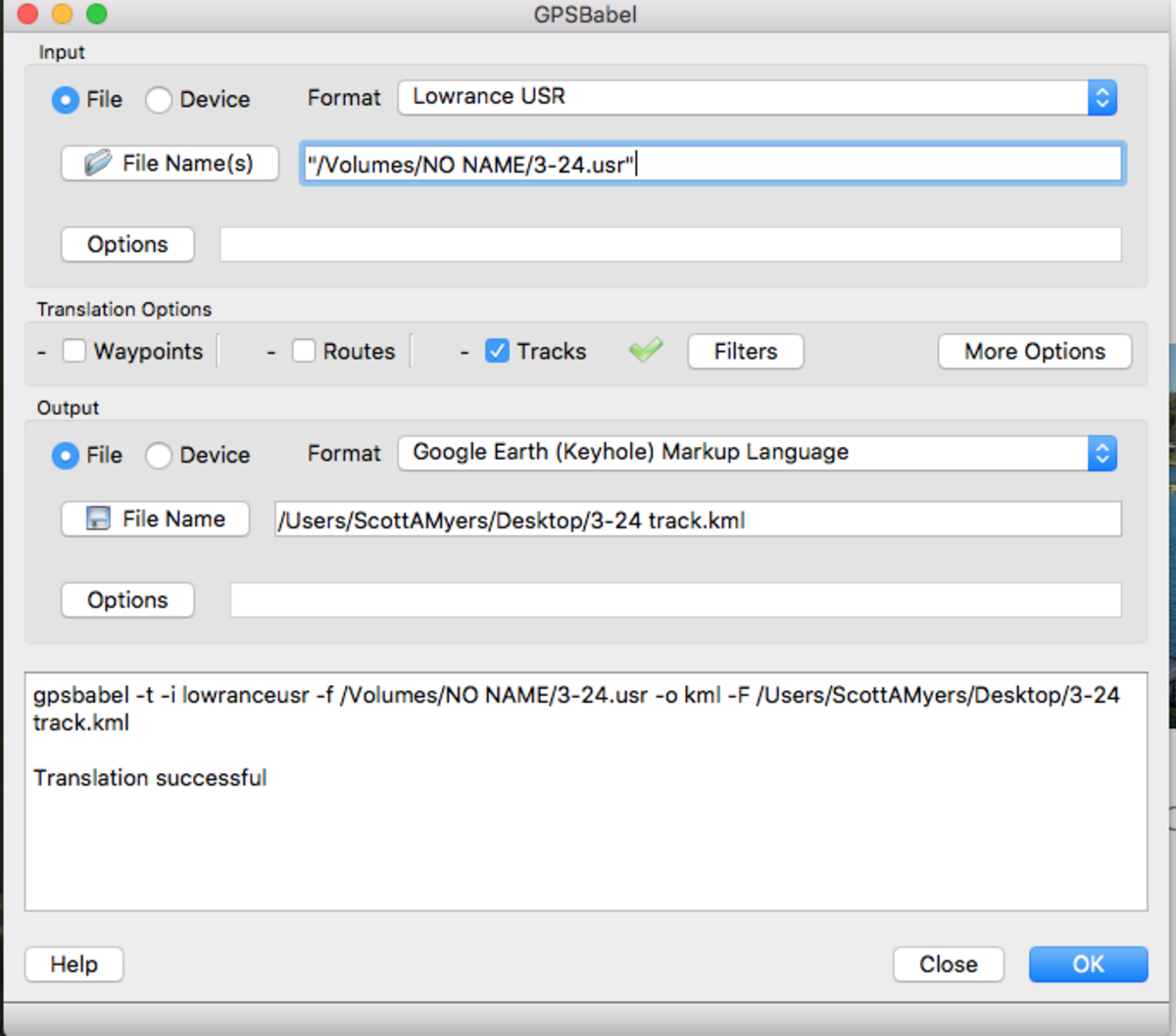Open Help
The height and width of the screenshot is (1036, 1176).
tap(74, 964)
